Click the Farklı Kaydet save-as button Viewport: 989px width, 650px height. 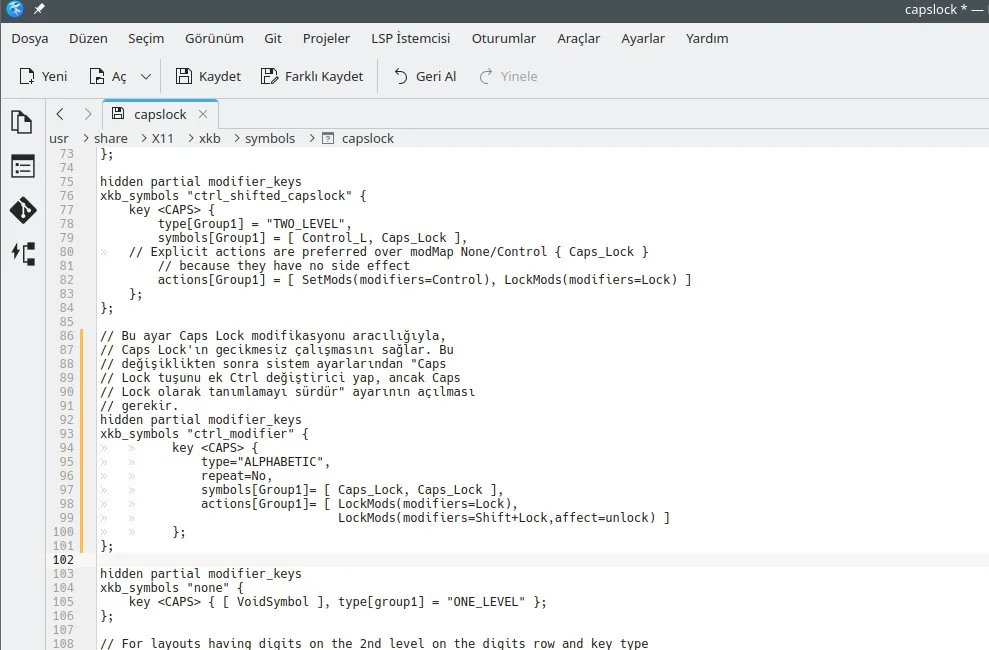coord(312,76)
